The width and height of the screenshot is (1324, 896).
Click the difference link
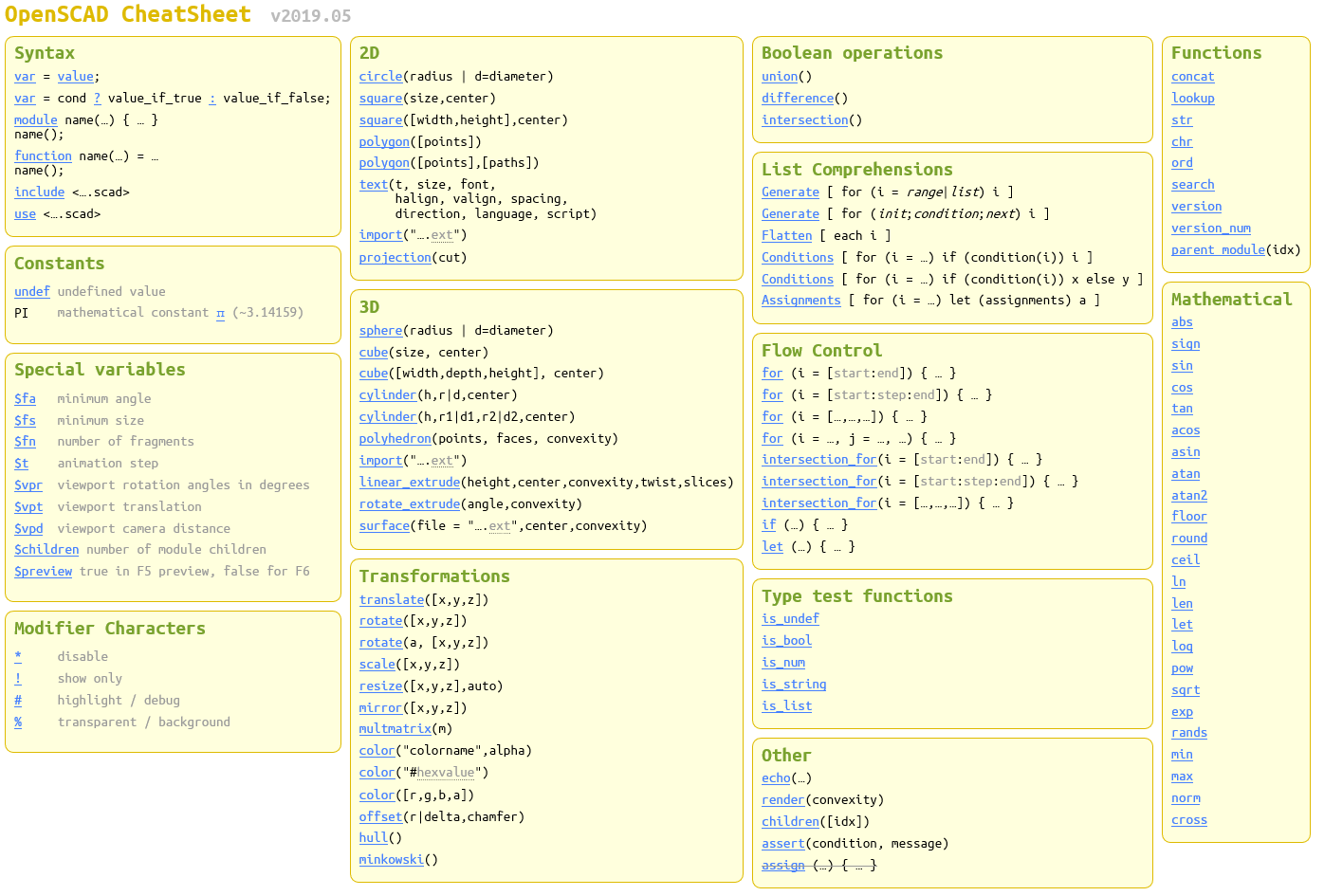click(798, 99)
